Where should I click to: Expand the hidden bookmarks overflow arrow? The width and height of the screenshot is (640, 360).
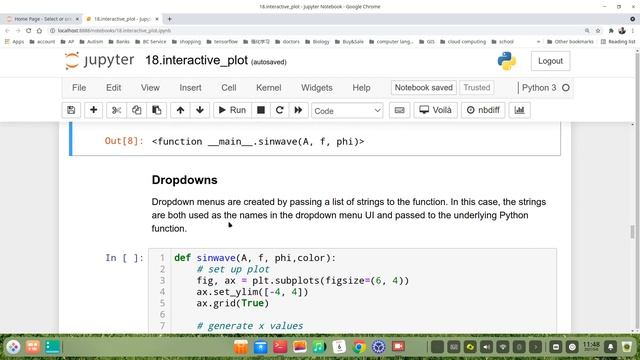click(538, 42)
